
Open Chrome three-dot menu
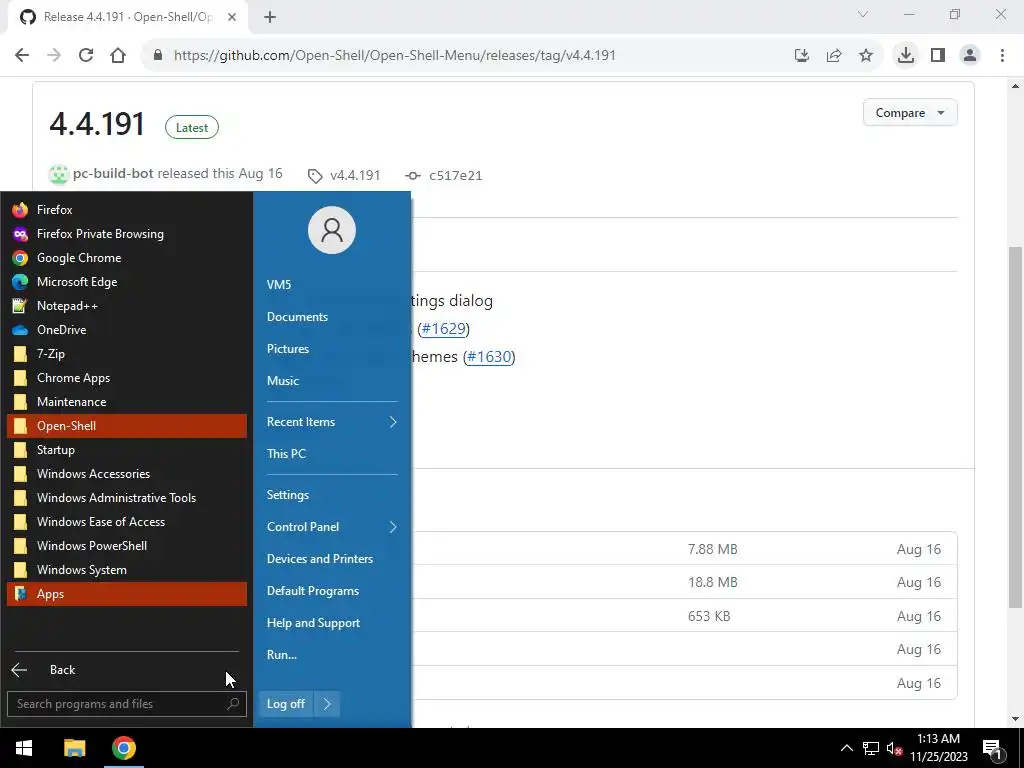(x=1002, y=56)
